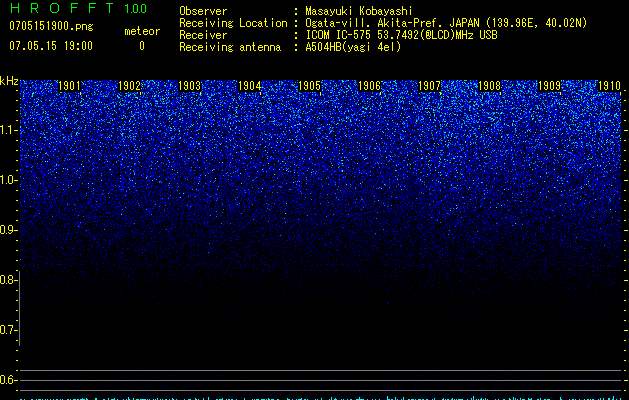Click the 0.6 kHz axis label
Viewport: 629px width, 400px height.
pos(8,380)
